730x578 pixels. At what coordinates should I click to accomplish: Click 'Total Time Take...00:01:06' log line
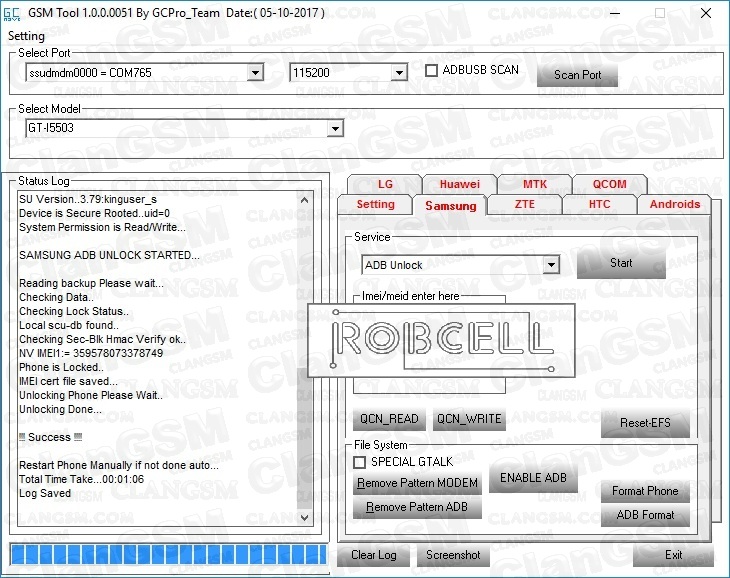click(81, 479)
